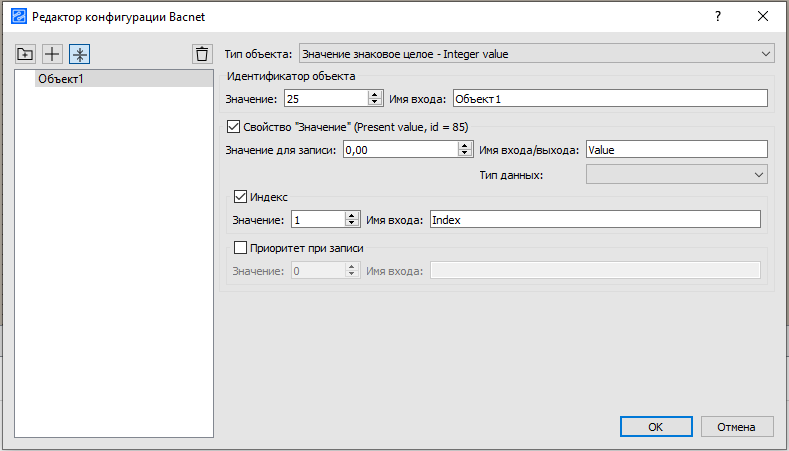Viewport: 789px width, 451px height.
Task: Click Имя входа/выхода field containing Value
Action: coord(677,149)
